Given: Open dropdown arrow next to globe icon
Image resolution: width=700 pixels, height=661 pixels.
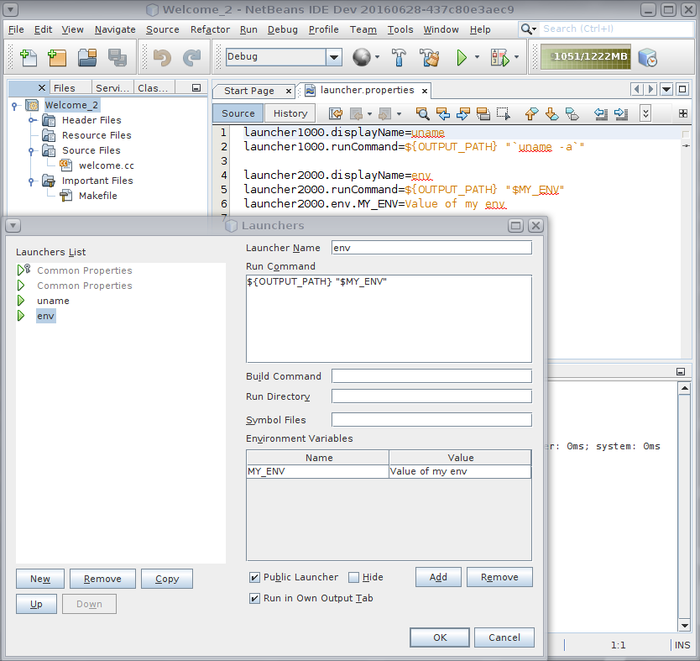Looking at the screenshot, I should click(377, 57).
